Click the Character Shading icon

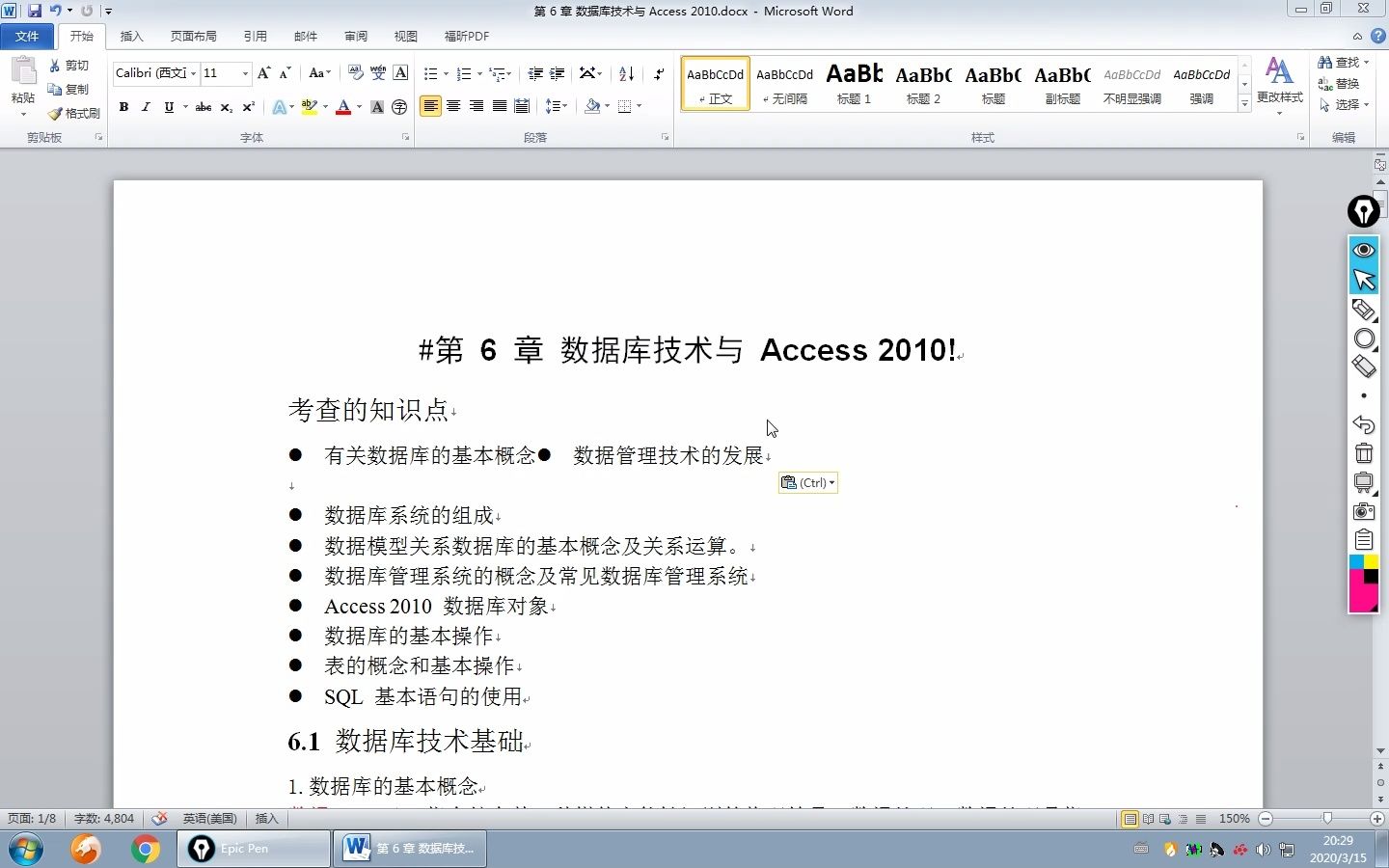tap(377, 107)
